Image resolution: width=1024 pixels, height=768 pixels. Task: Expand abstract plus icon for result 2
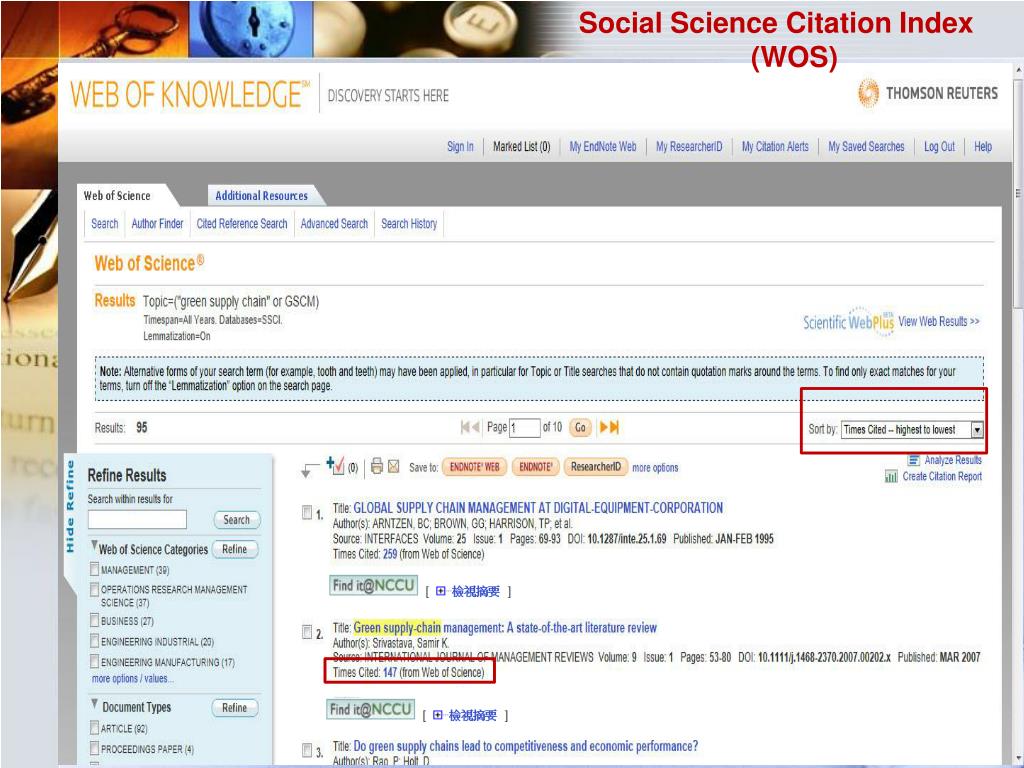pos(438,715)
